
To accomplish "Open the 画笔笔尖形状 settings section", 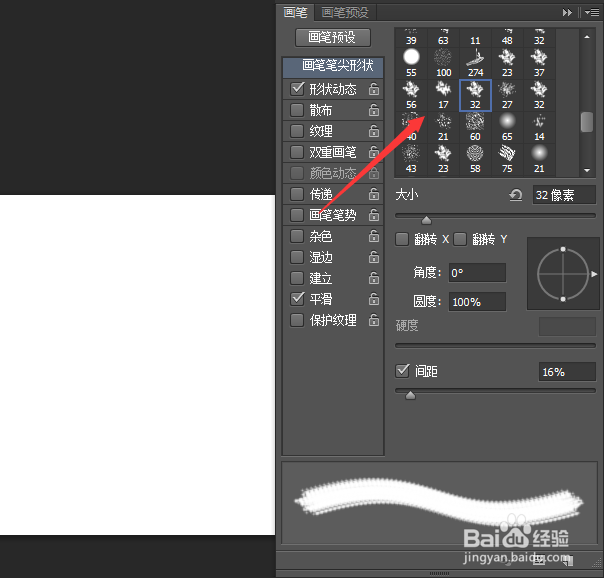I will pyautogui.click(x=333, y=66).
